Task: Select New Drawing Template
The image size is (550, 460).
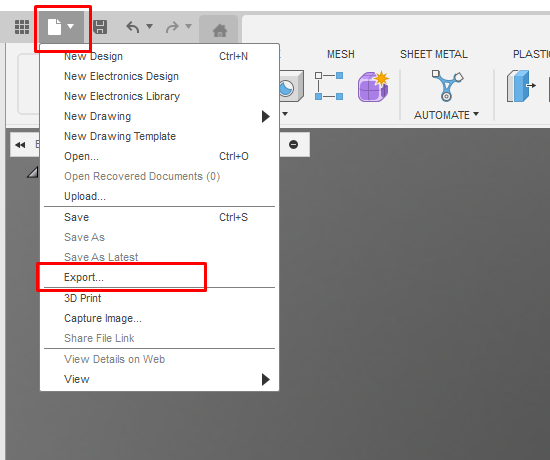Action: (x=159, y=136)
